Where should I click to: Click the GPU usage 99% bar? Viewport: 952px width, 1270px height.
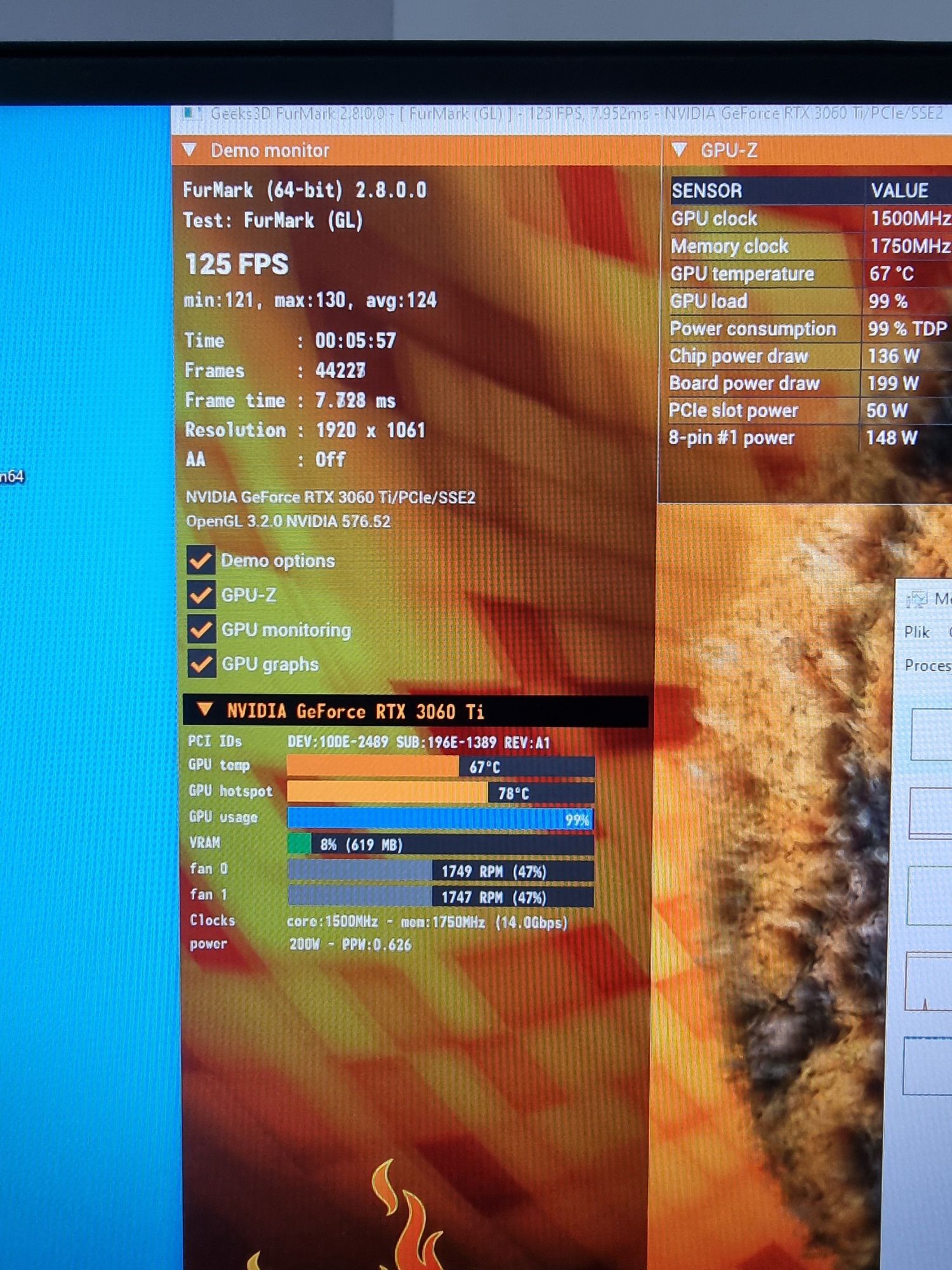(x=440, y=819)
